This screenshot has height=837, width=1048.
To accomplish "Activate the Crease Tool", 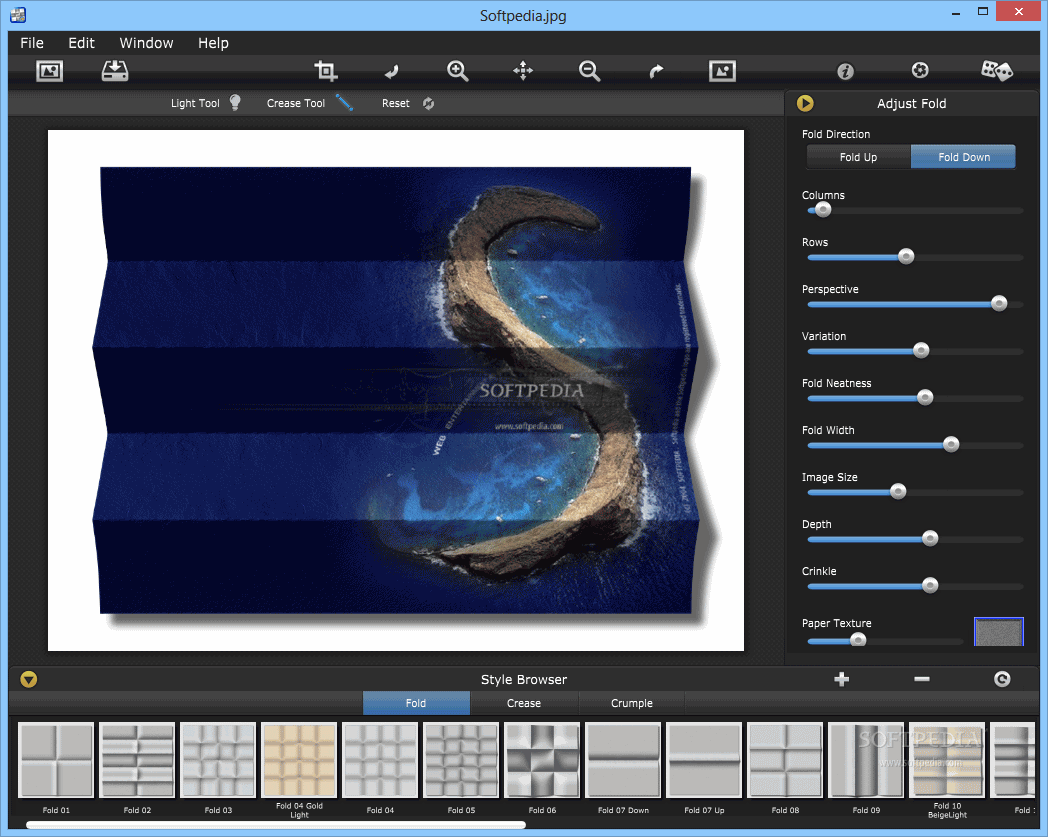I will coord(344,102).
